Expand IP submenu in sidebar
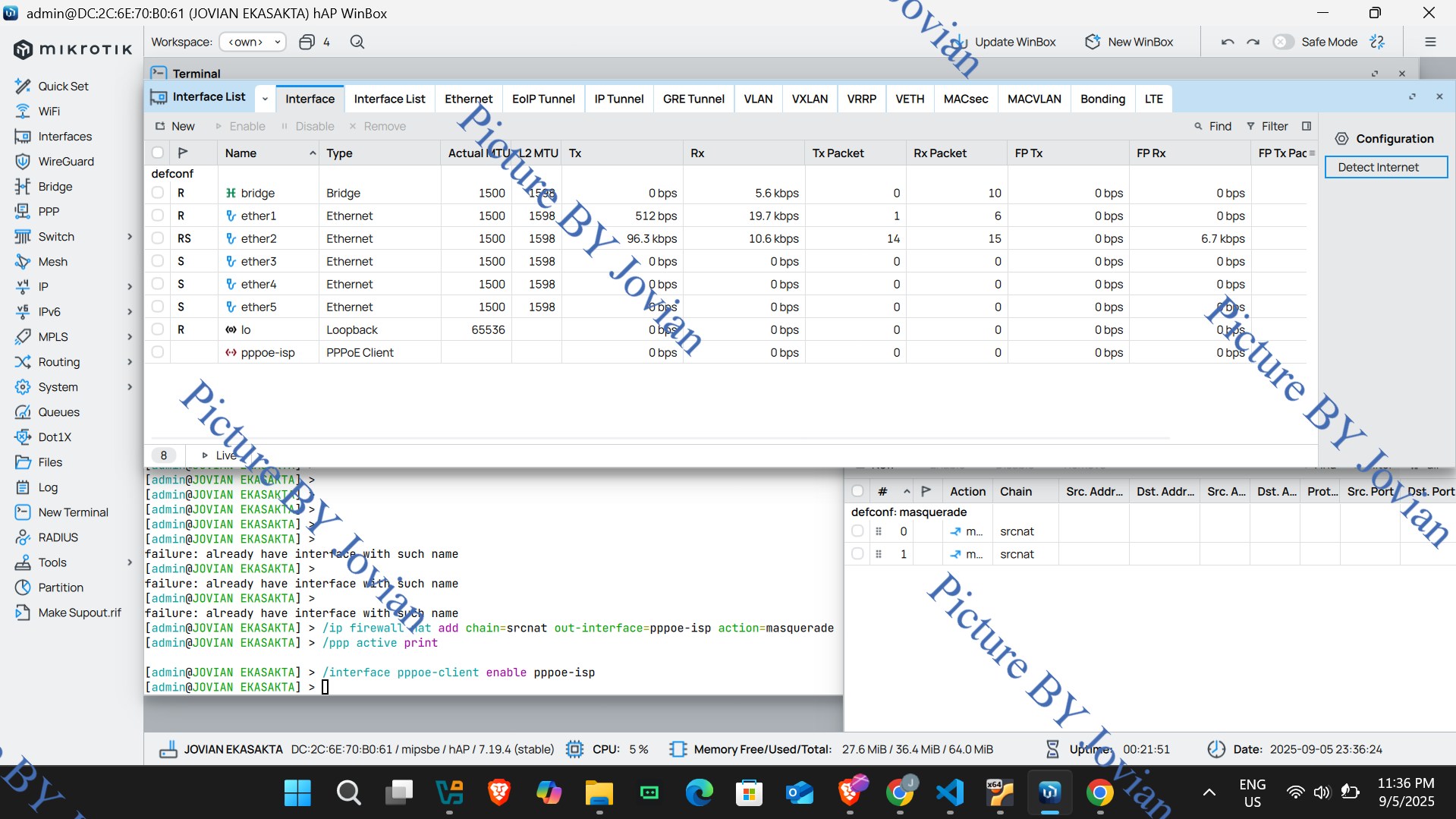 point(130,286)
